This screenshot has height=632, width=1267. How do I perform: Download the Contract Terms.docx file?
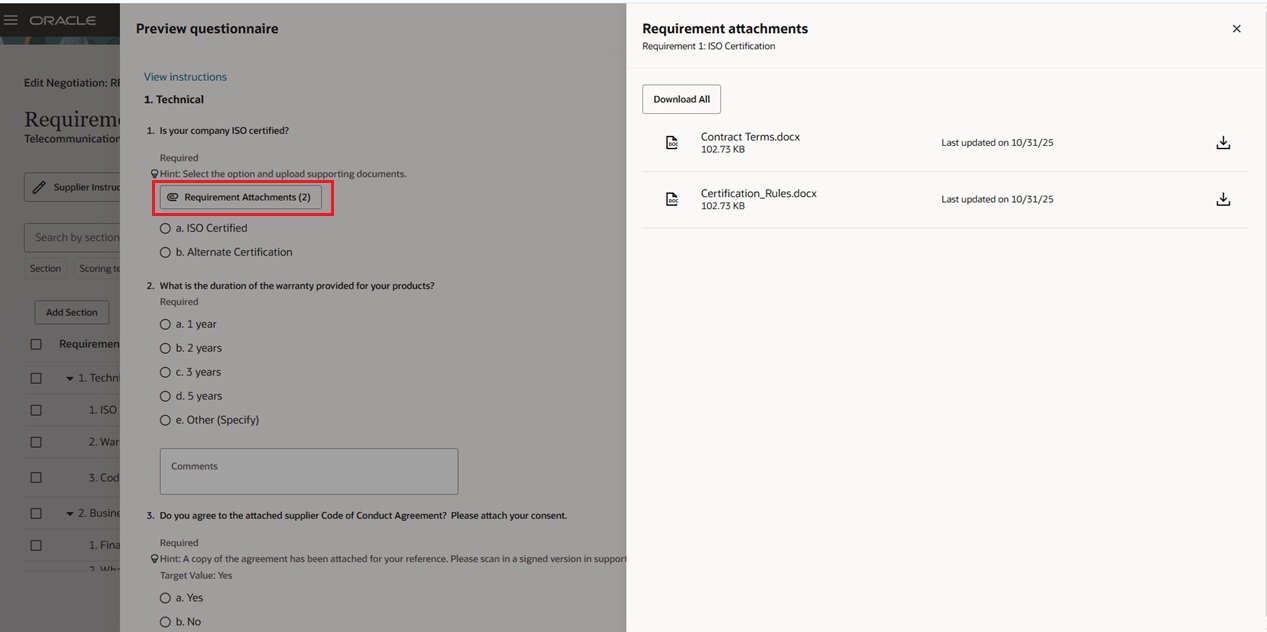[1223, 142]
